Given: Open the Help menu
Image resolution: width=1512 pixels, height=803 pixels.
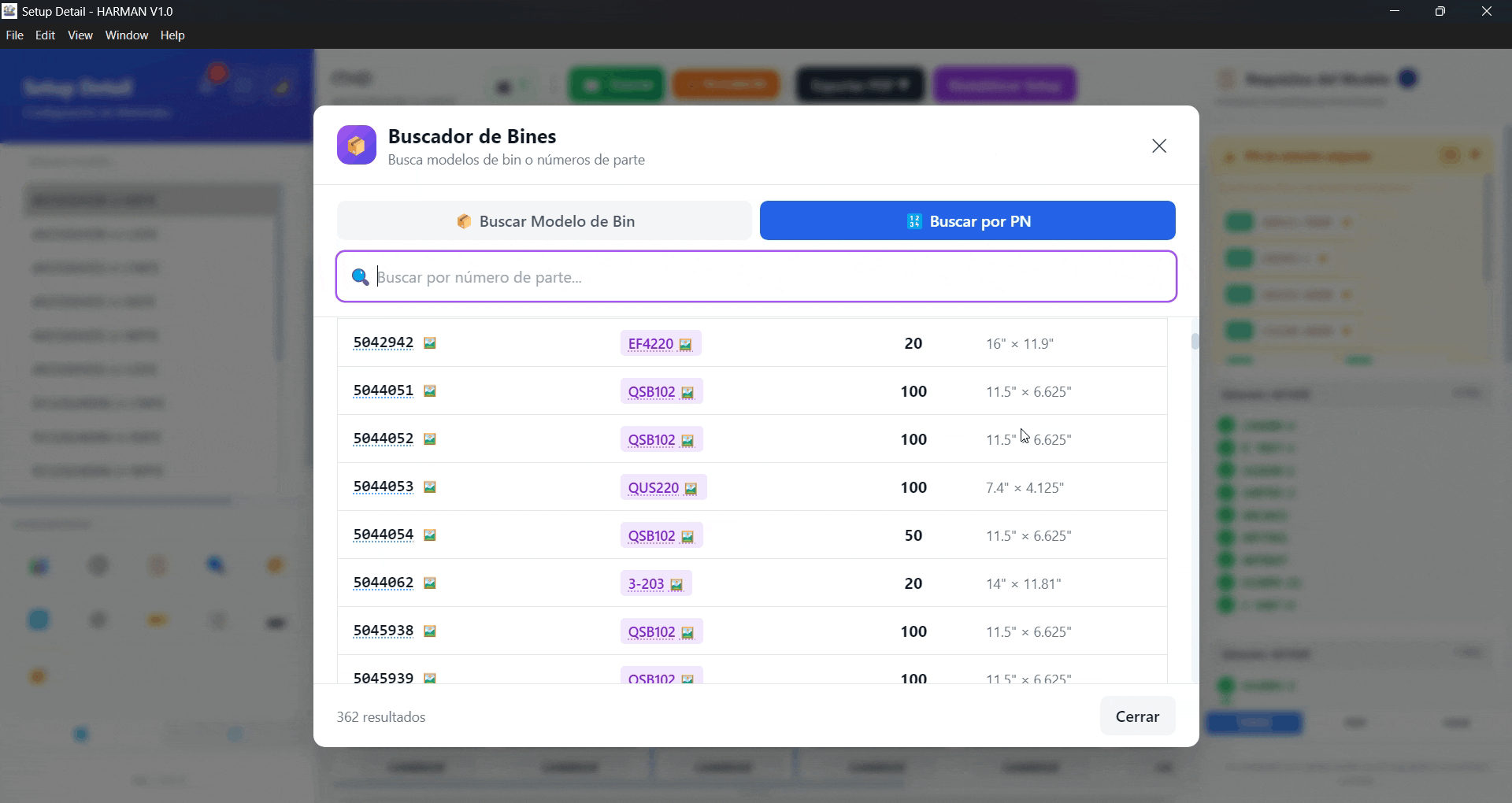Looking at the screenshot, I should (x=172, y=35).
